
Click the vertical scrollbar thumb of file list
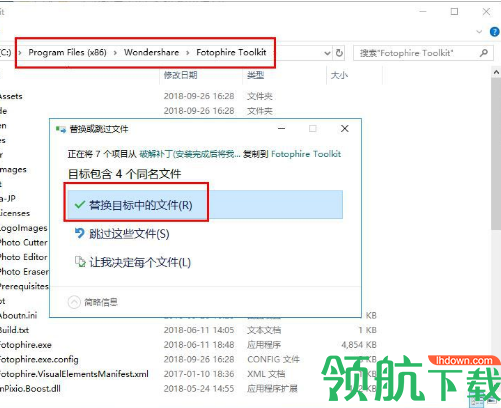pos(496,153)
